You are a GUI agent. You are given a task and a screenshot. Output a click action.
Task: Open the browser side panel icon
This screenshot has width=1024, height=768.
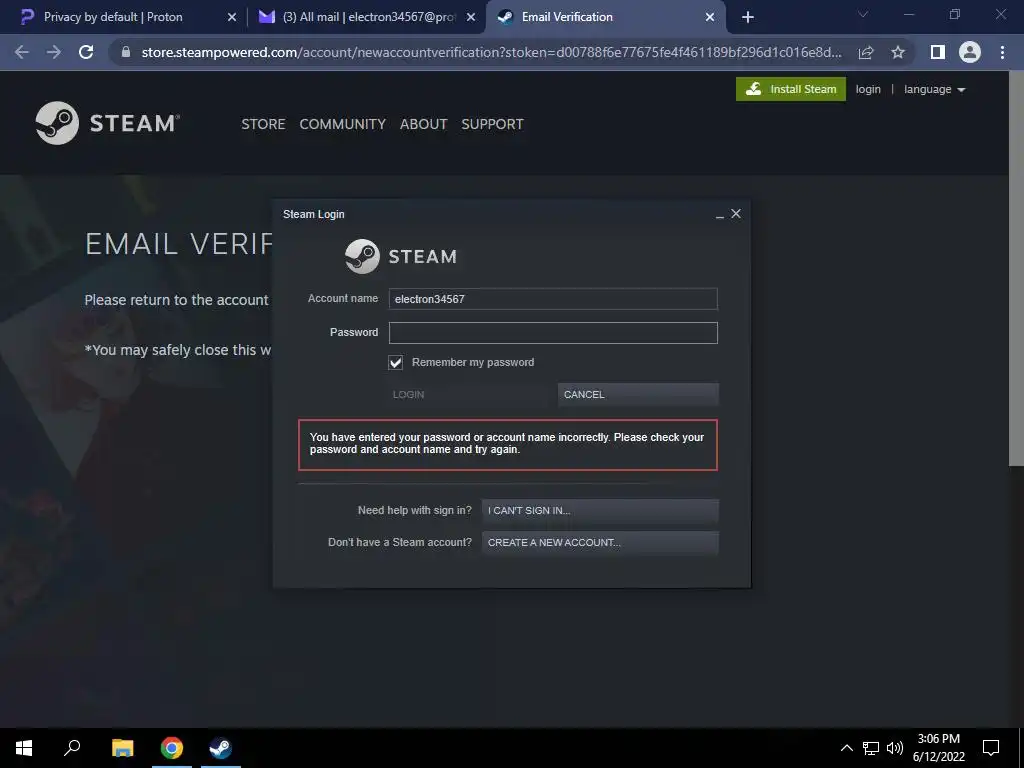click(x=938, y=52)
